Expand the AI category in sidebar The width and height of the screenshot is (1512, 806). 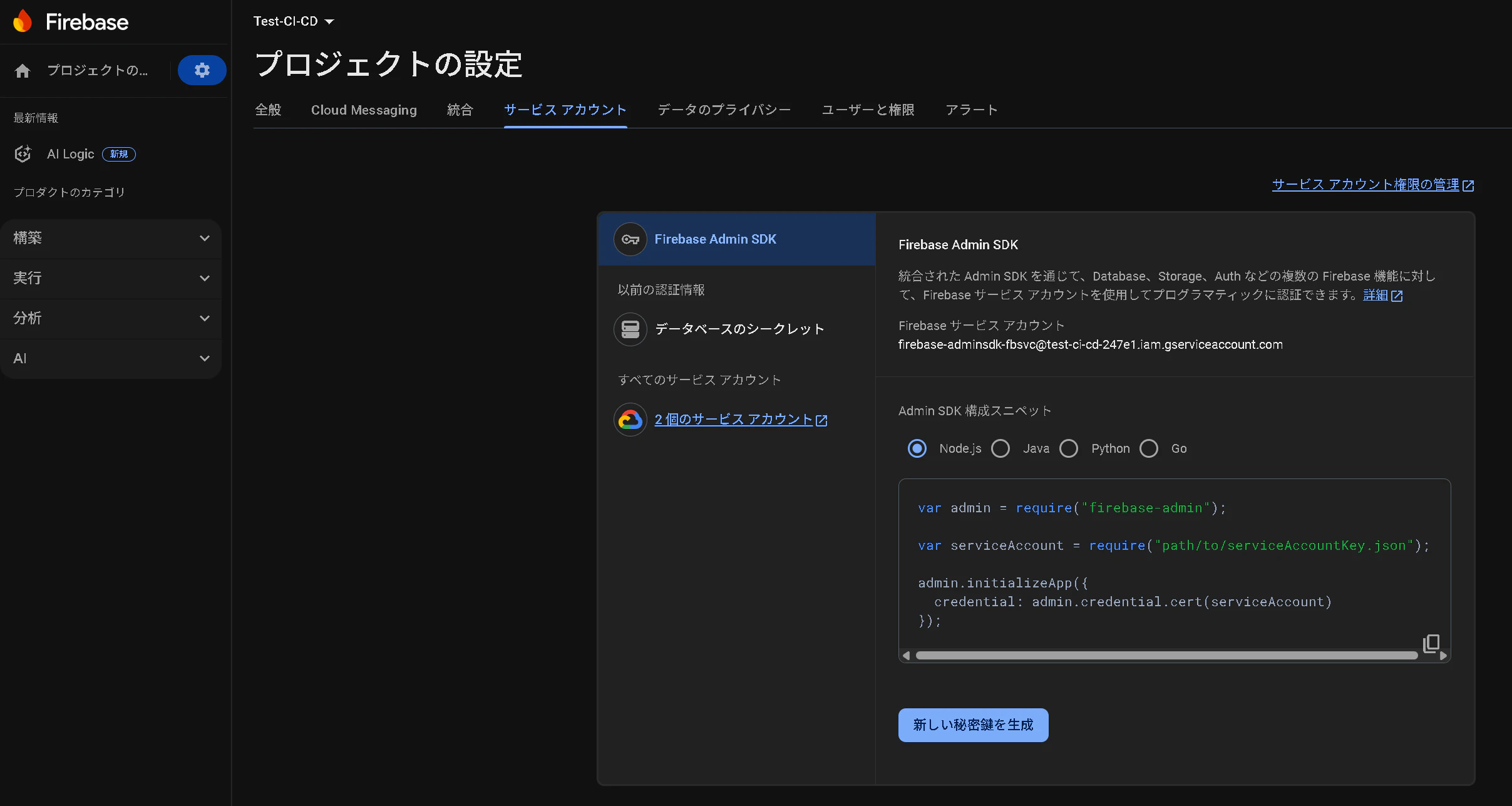pos(111,359)
